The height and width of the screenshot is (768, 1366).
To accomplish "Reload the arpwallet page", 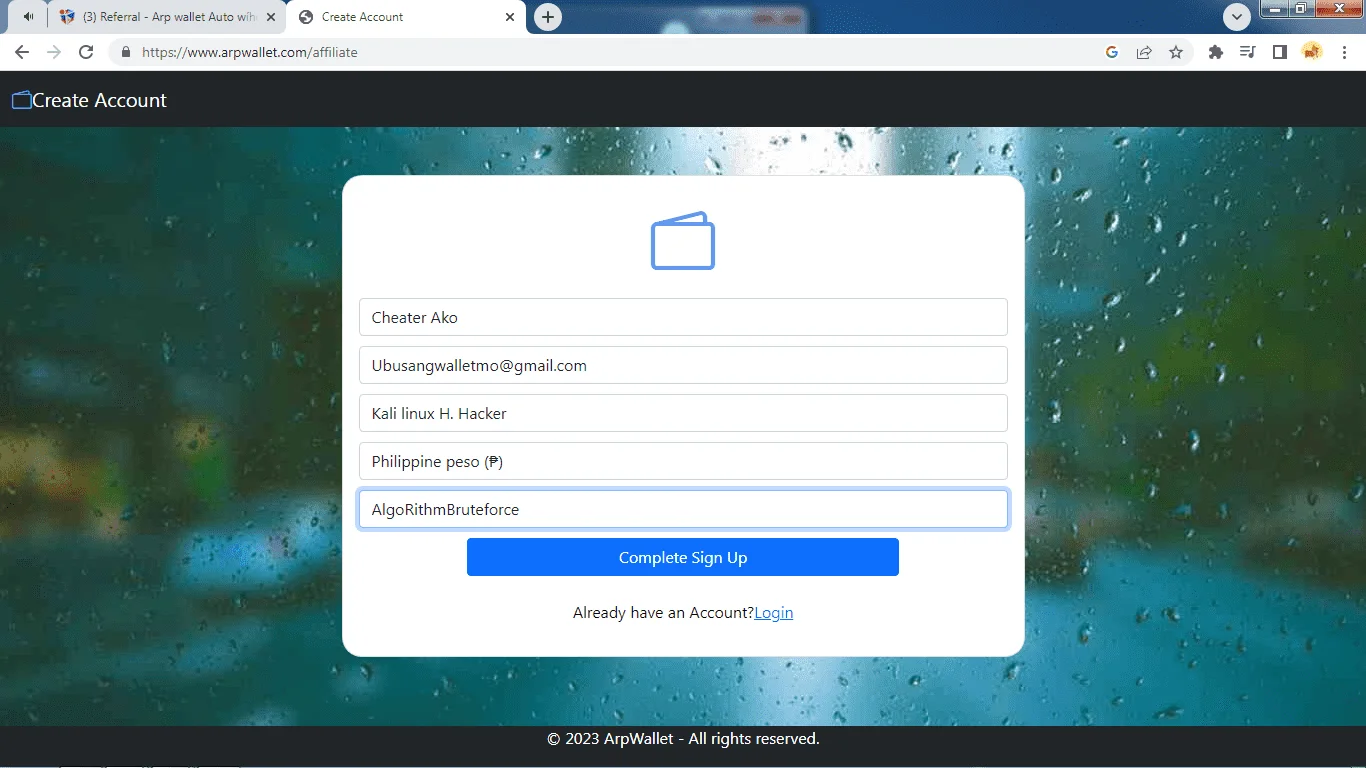I will (x=86, y=52).
